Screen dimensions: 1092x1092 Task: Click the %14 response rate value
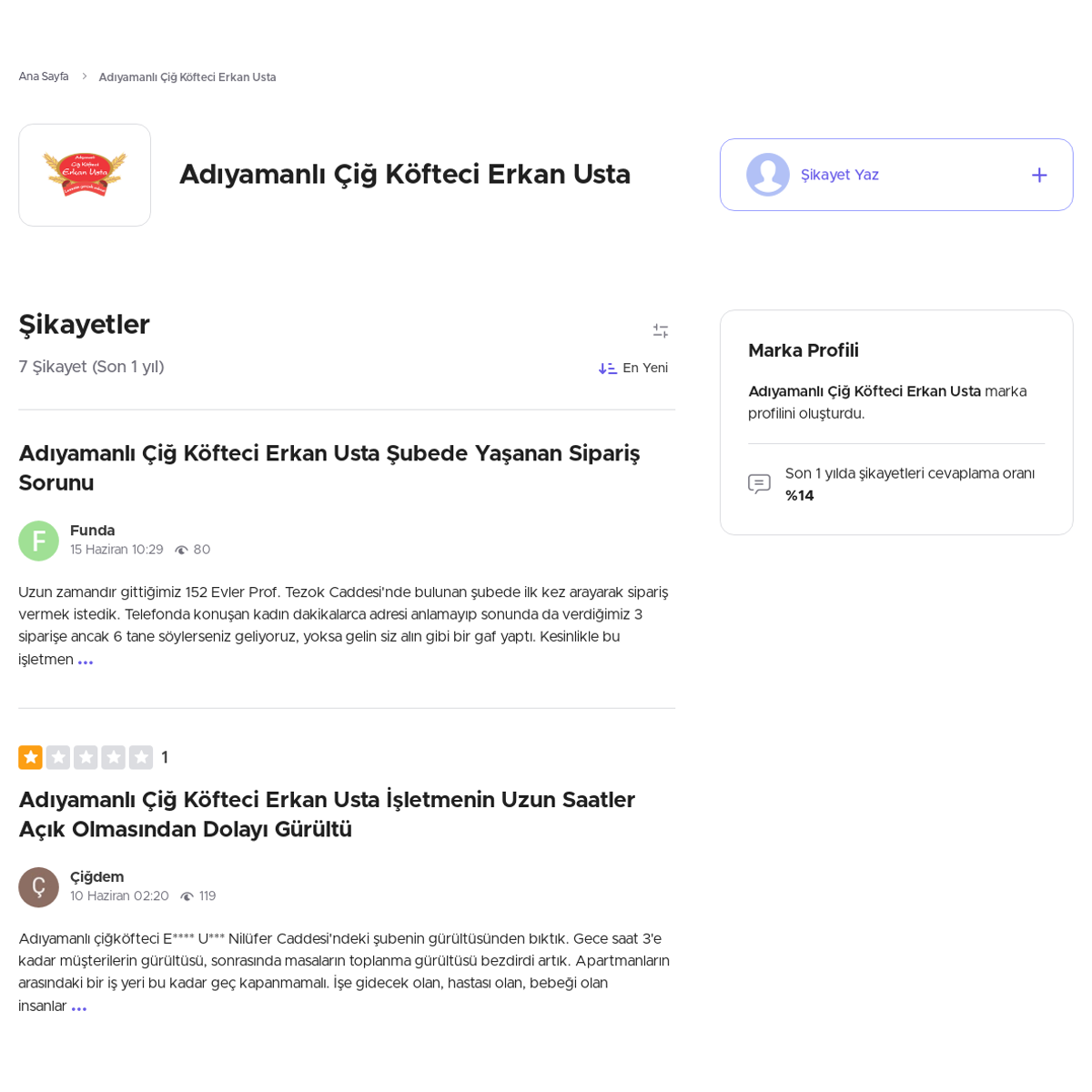pyautogui.click(x=800, y=496)
